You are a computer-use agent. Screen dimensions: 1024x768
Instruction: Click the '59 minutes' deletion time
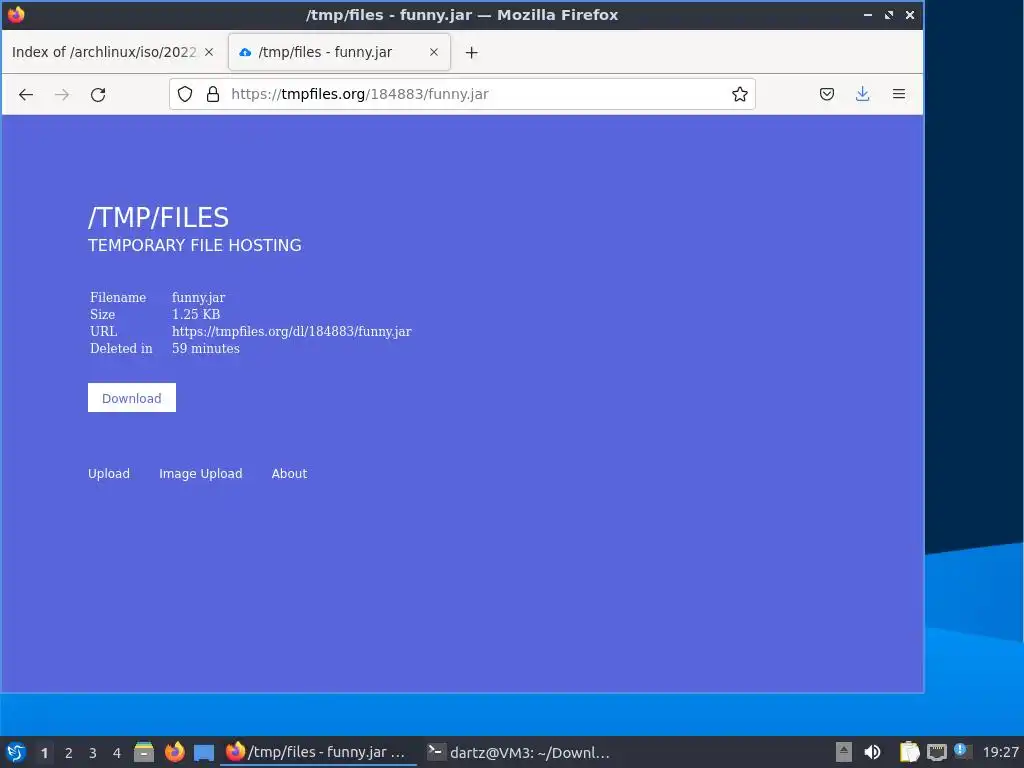click(x=206, y=348)
